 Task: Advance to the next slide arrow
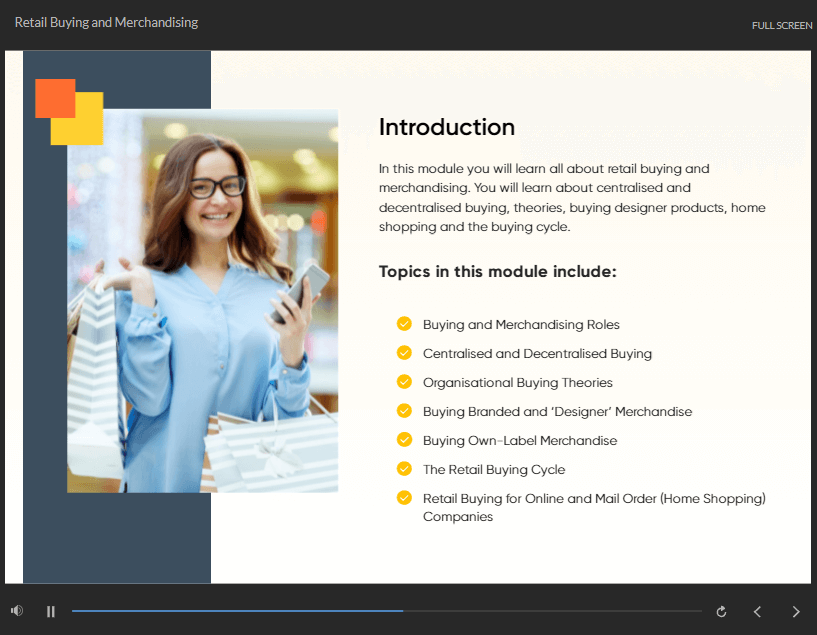(x=796, y=611)
